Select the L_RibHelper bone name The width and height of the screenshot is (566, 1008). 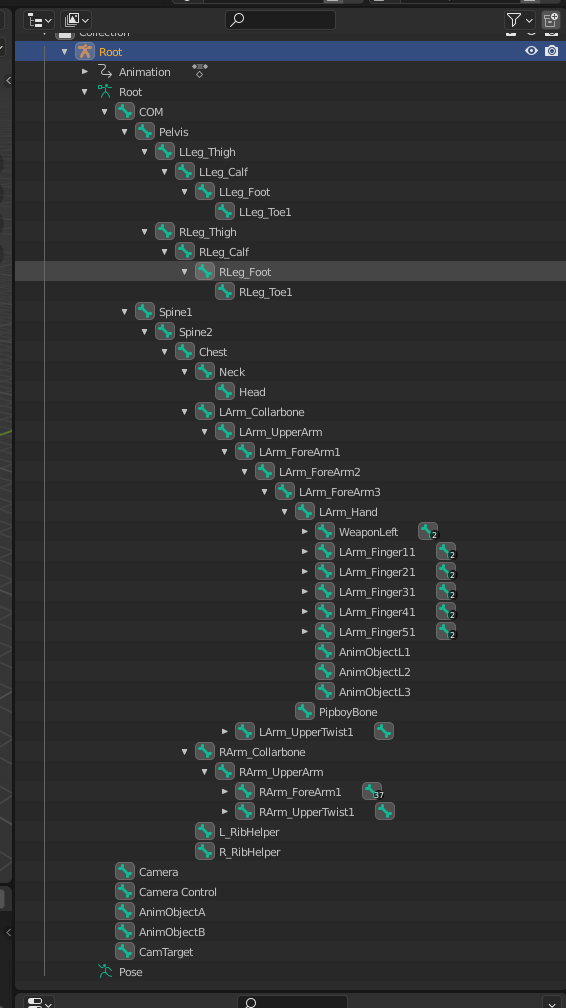pos(249,831)
